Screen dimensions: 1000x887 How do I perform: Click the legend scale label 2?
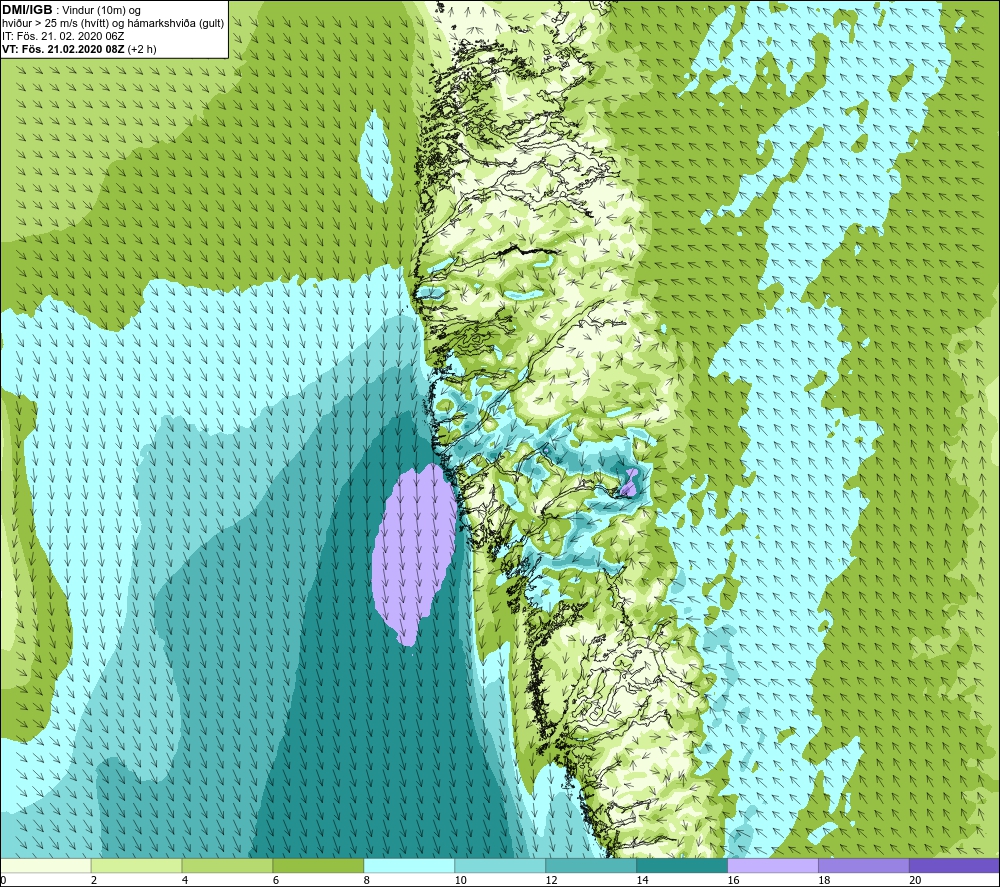tap(94, 880)
